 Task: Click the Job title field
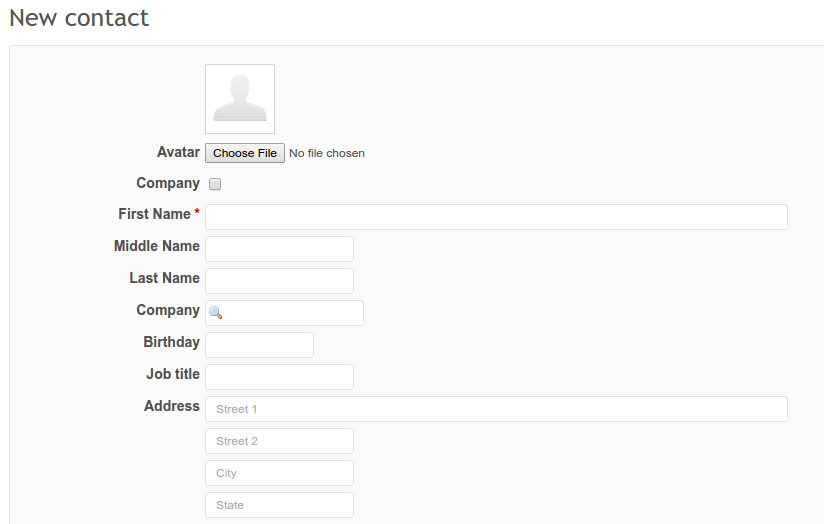(279, 377)
